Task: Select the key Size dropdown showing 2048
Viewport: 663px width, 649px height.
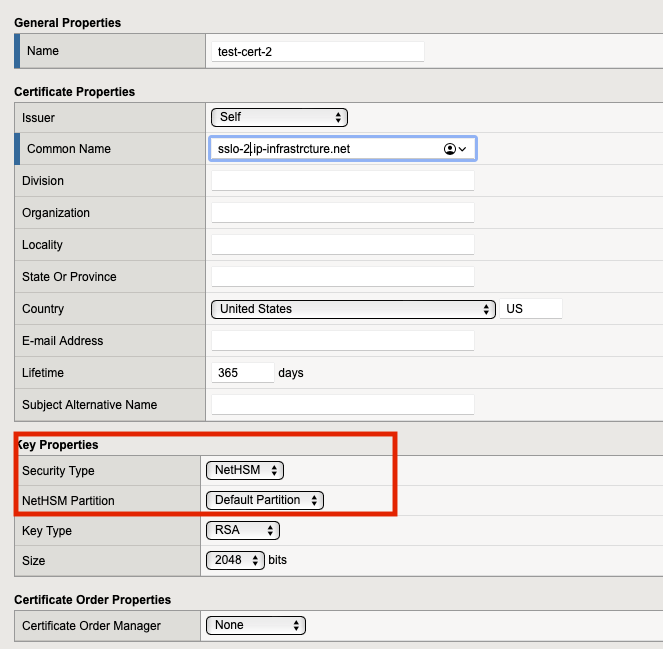Action: [x=236, y=560]
